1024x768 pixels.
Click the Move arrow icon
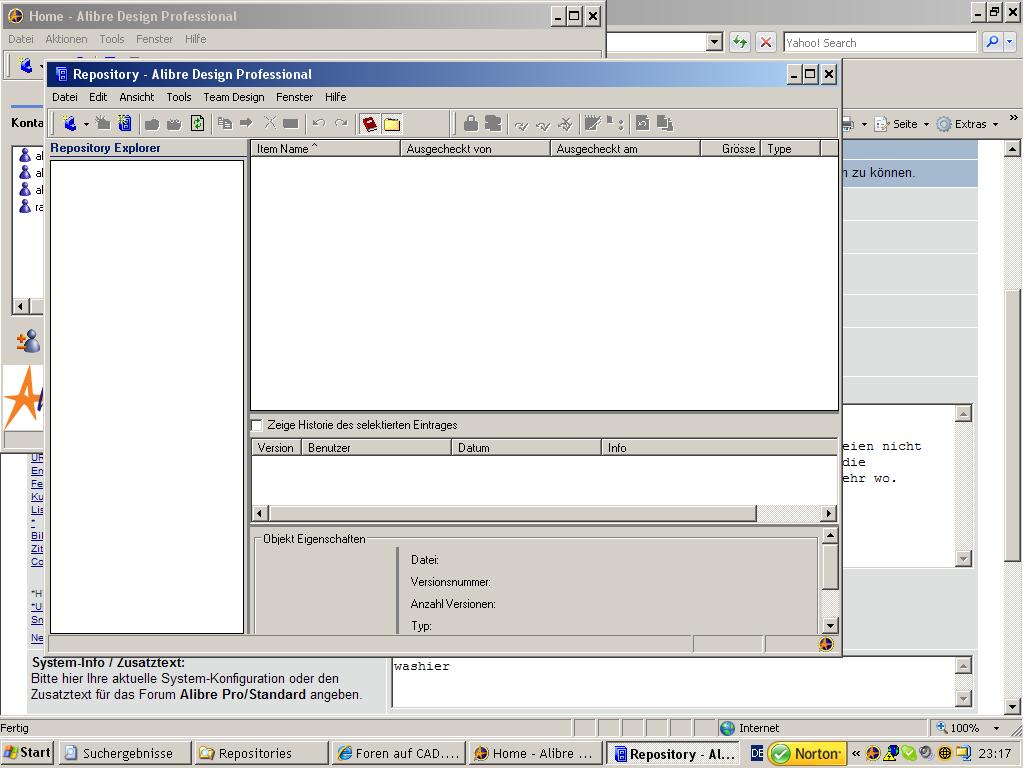click(x=246, y=123)
